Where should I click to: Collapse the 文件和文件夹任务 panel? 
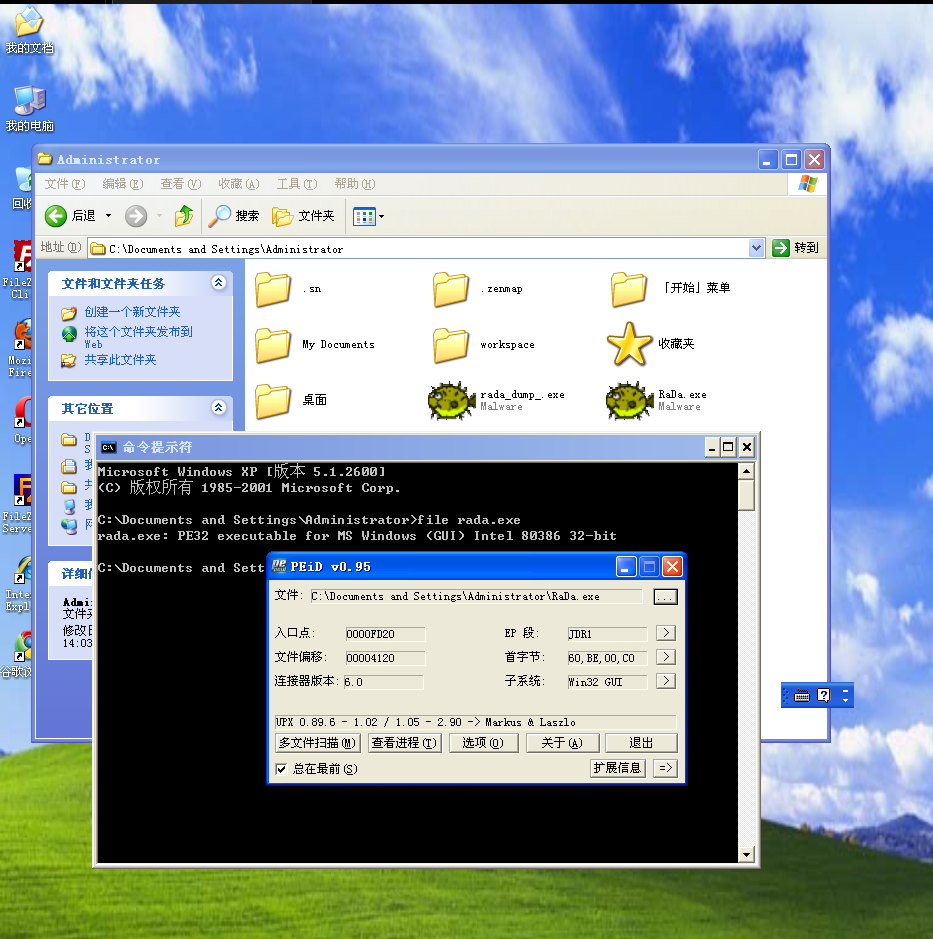click(219, 283)
